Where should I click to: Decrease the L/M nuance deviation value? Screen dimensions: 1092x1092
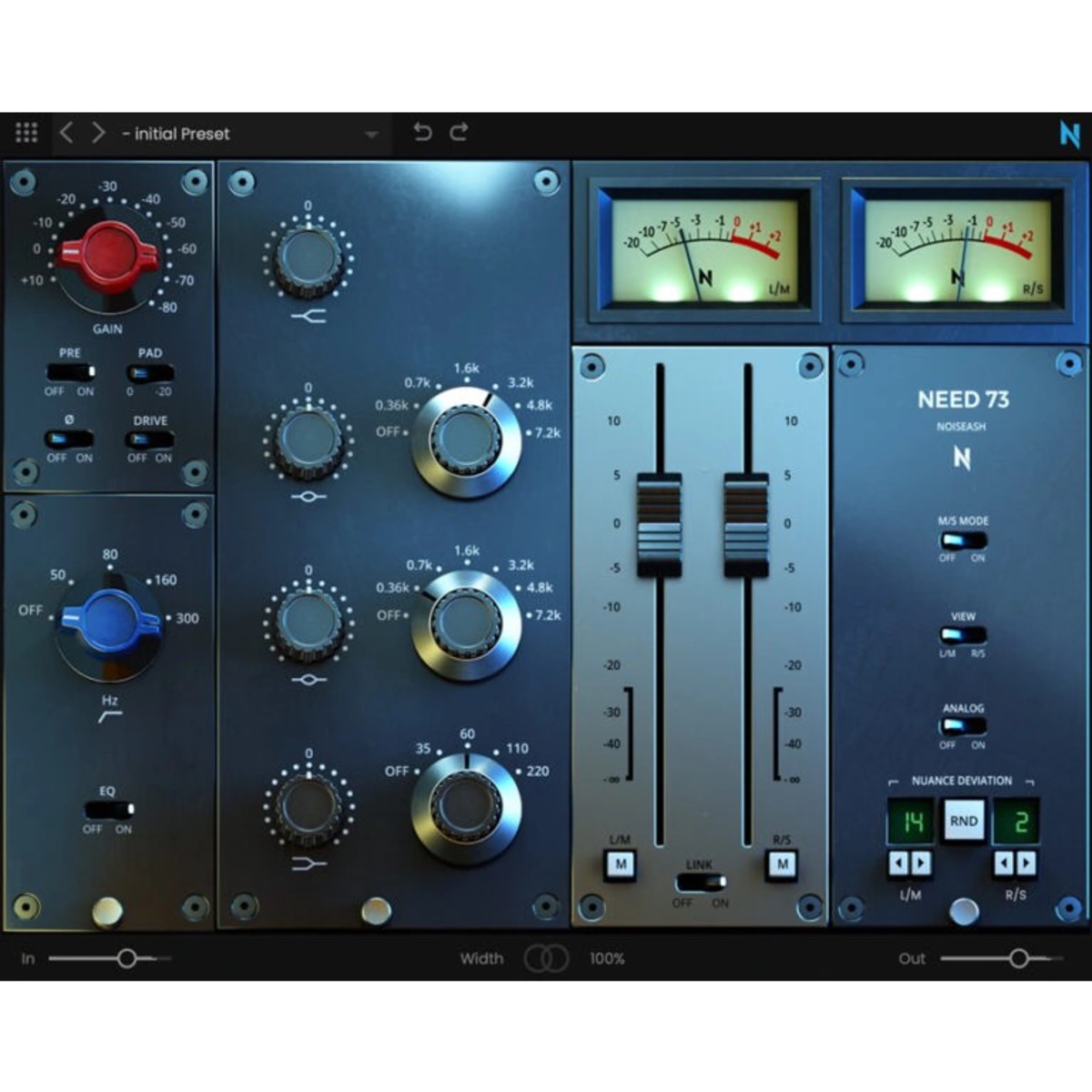coord(898,863)
